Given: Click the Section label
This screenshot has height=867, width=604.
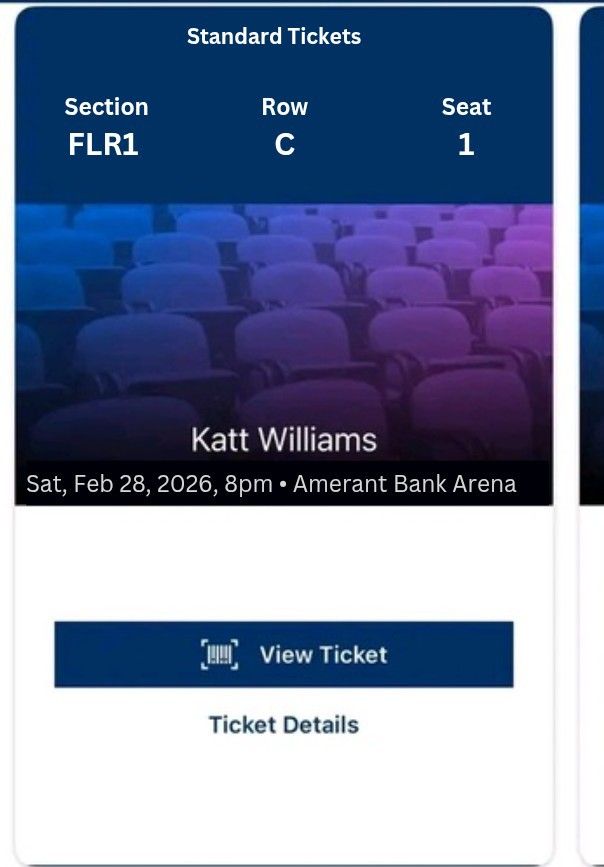Looking at the screenshot, I should click(106, 107).
